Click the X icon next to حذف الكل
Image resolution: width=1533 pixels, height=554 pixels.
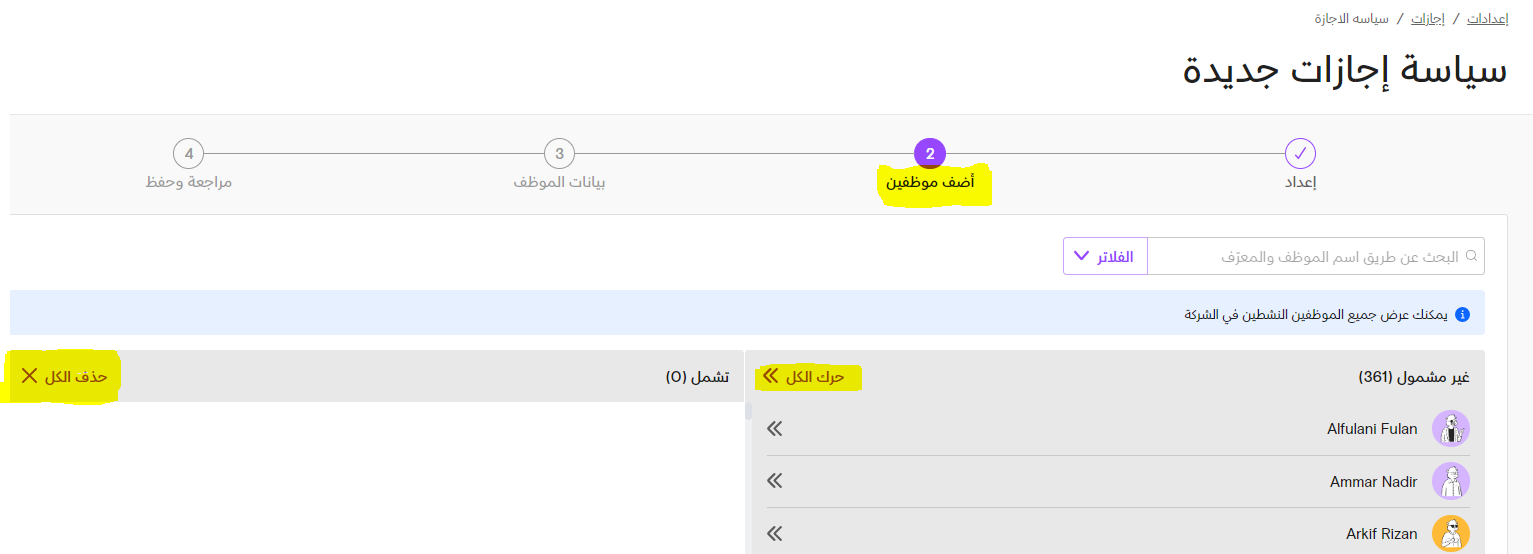[x=29, y=376]
